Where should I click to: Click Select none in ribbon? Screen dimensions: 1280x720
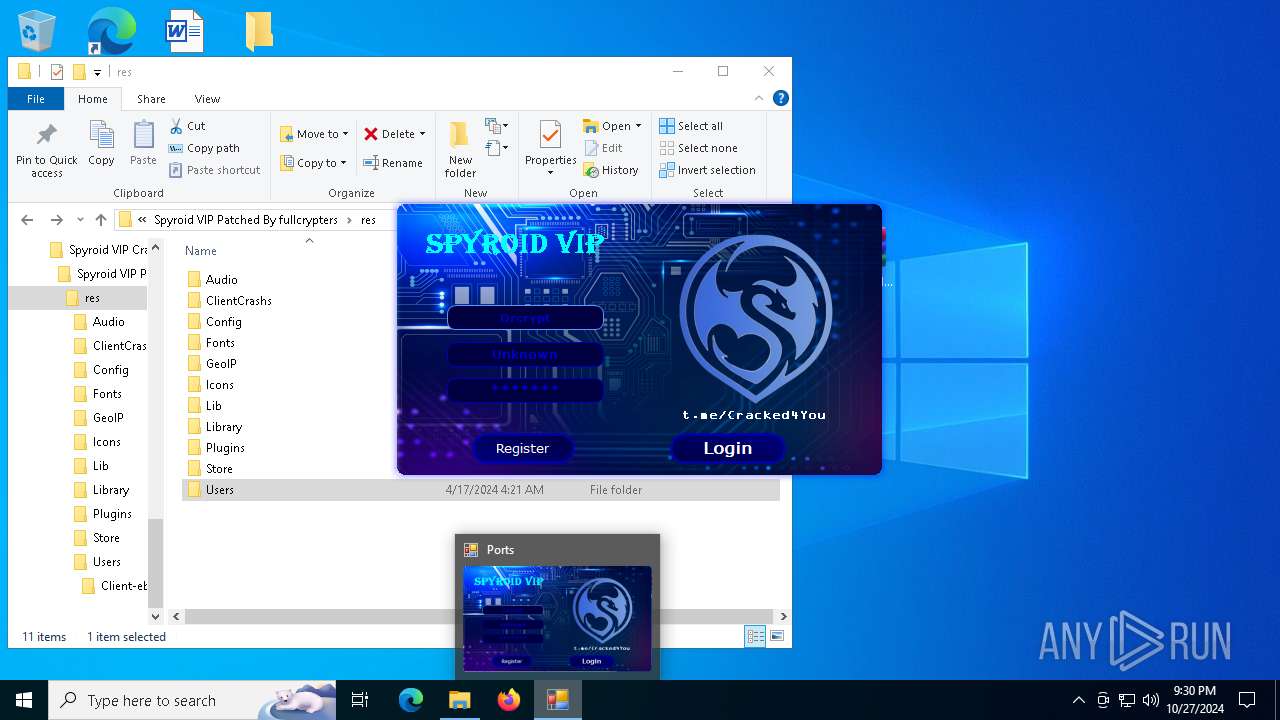pos(697,148)
